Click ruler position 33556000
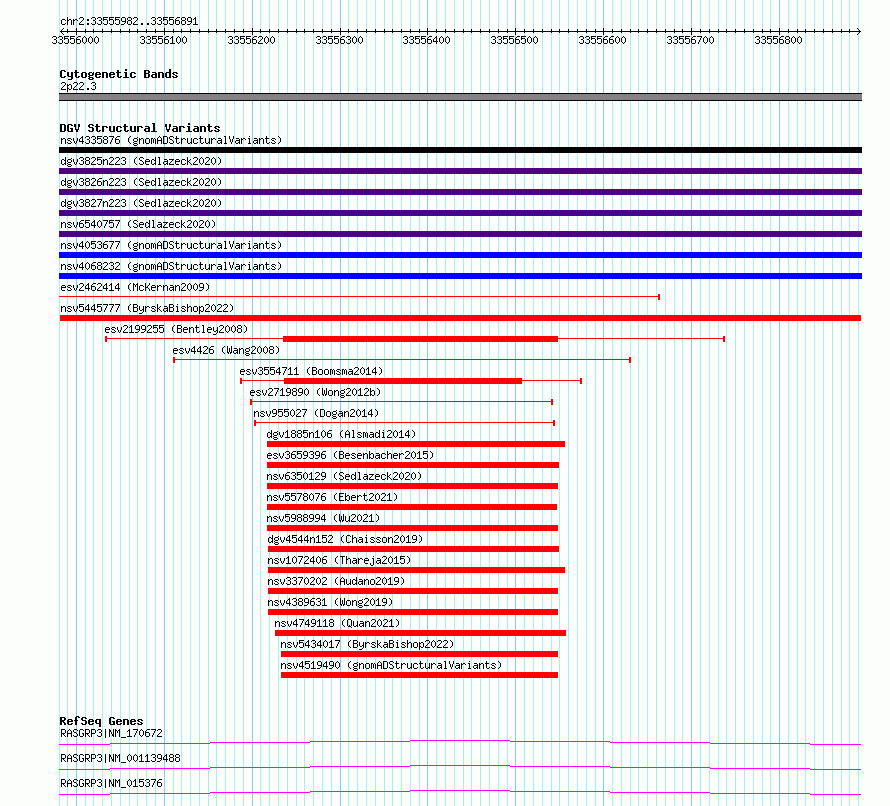 click(x=75, y=40)
